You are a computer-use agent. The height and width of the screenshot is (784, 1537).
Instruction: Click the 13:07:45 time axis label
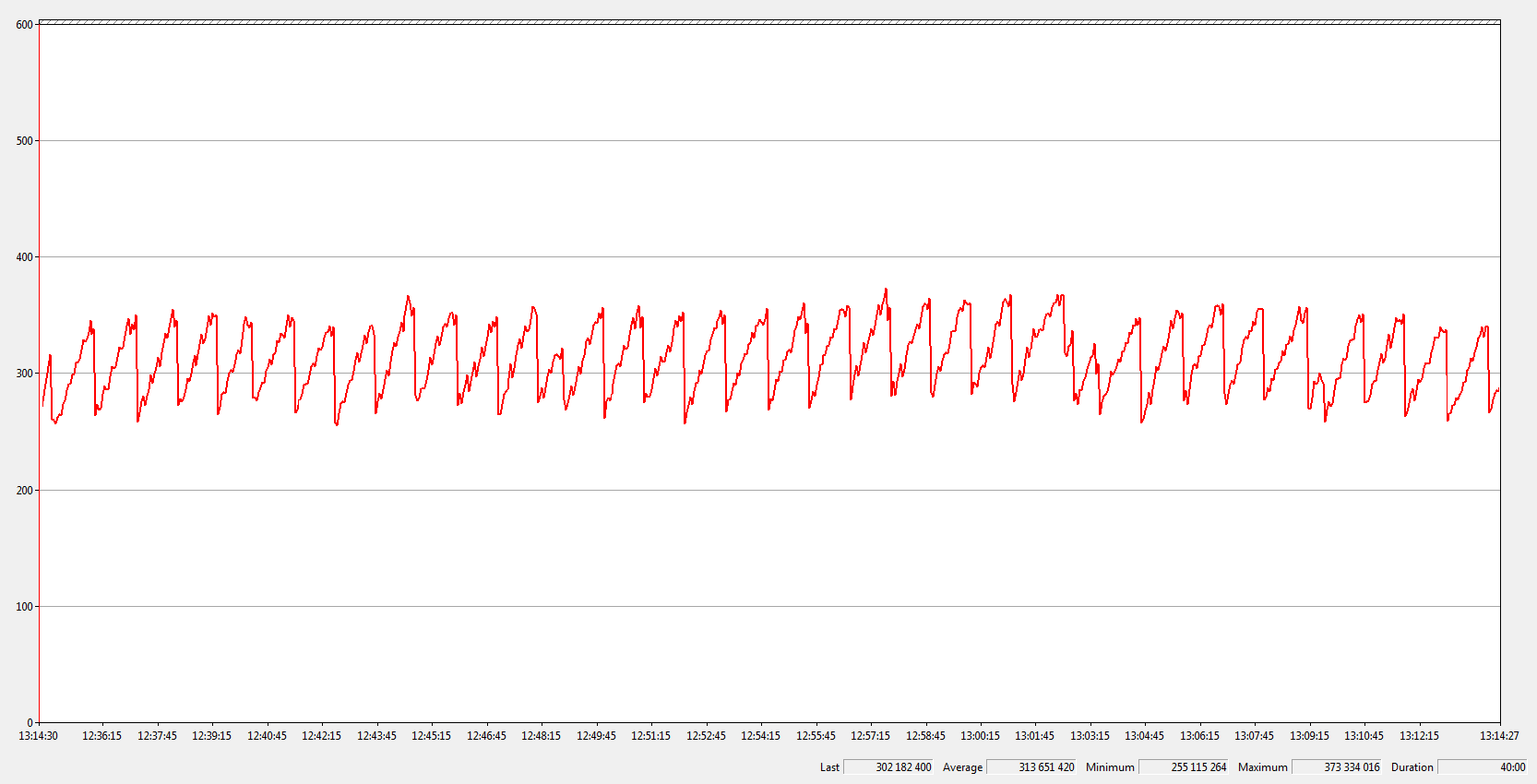(x=1255, y=736)
